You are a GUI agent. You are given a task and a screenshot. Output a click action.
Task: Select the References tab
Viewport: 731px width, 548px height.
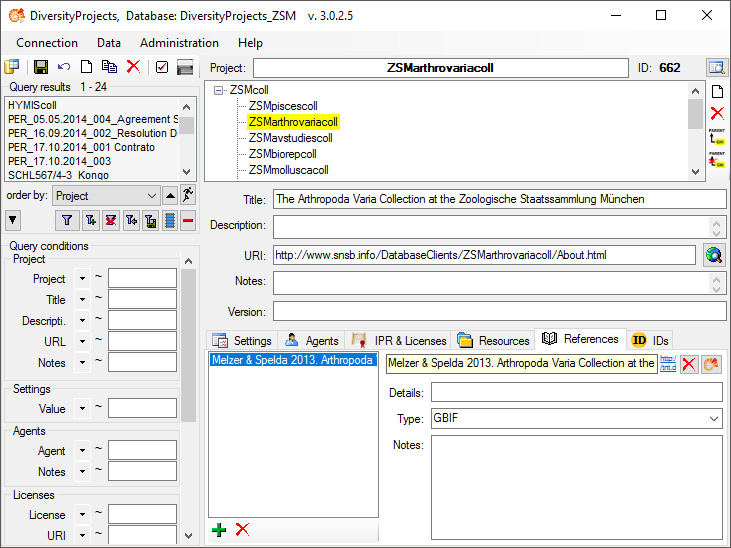coord(580,339)
